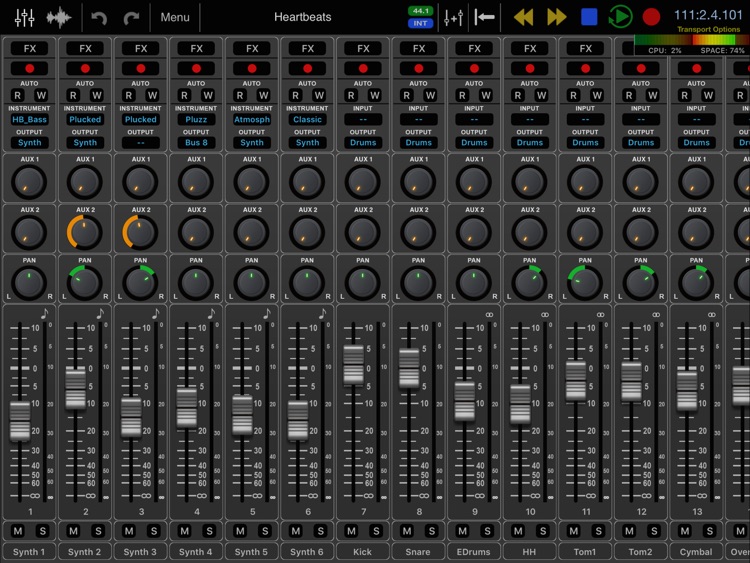Open MIDI note icon on Synth 6 fader
Image resolution: width=750 pixels, height=563 pixels.
322,314
